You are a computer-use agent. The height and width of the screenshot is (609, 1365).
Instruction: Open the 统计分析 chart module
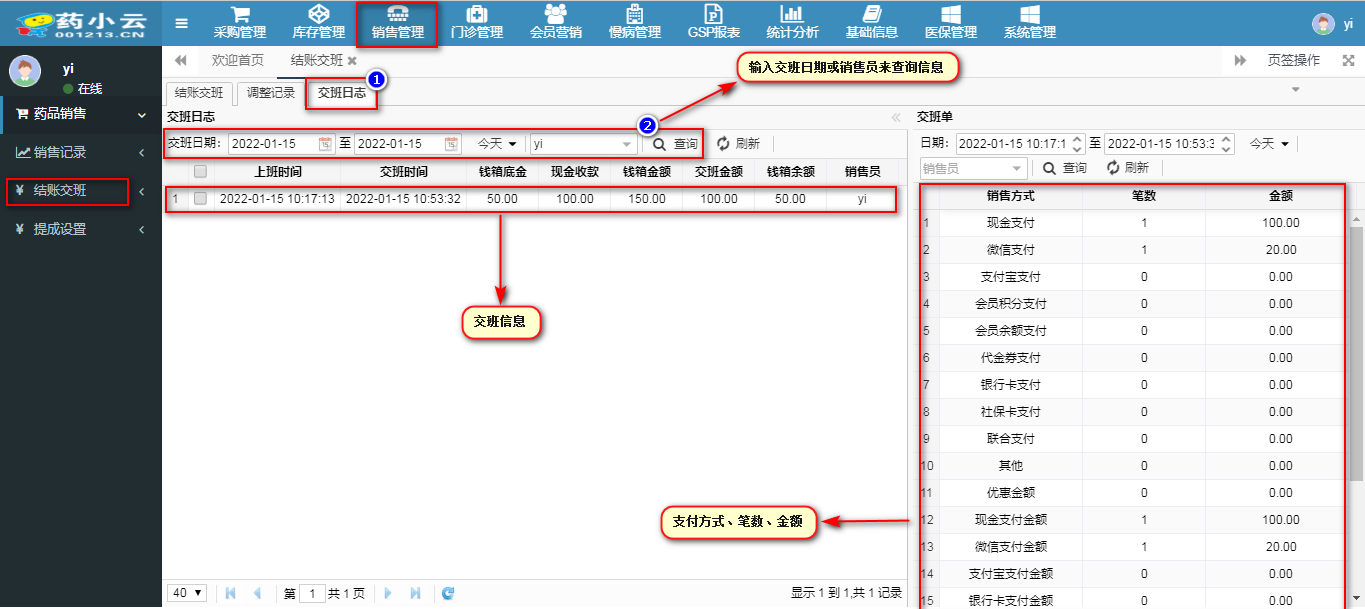tap(791, 23)
